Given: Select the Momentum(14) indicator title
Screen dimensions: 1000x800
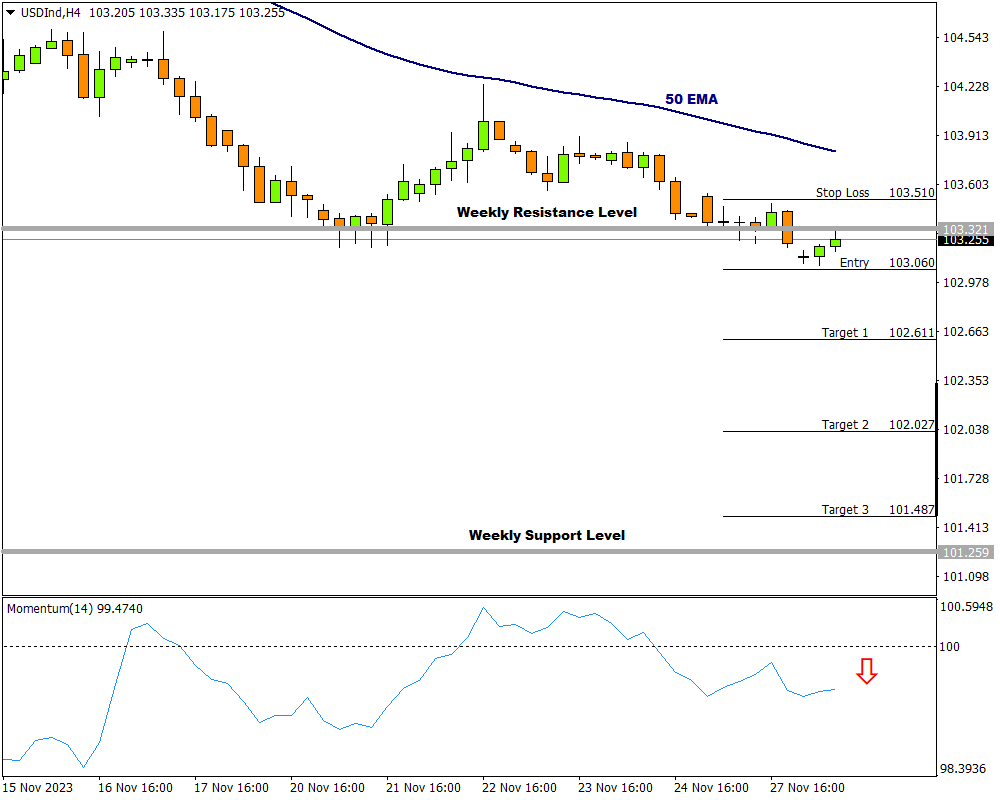Looking at the screenshot, I should click(x=73, y=608).
